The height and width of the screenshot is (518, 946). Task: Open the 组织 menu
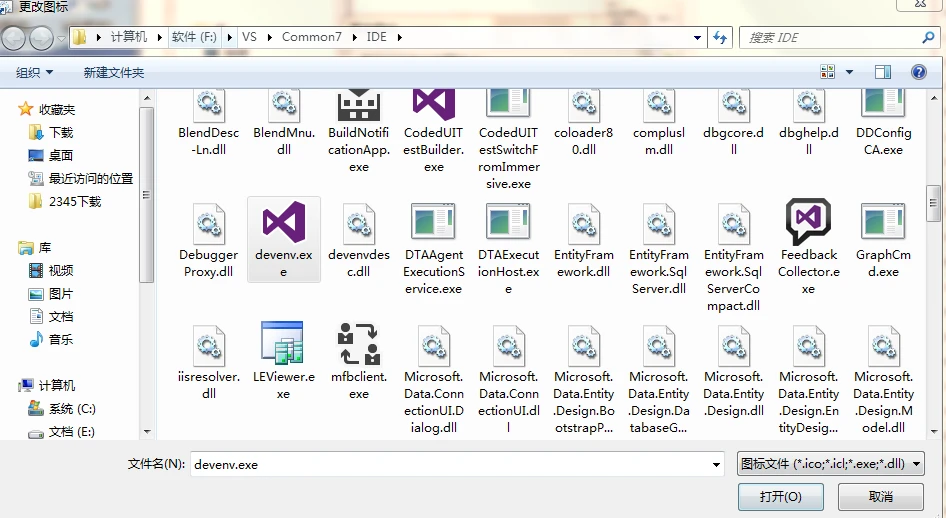pyautogui.click(x=34, y=72)
